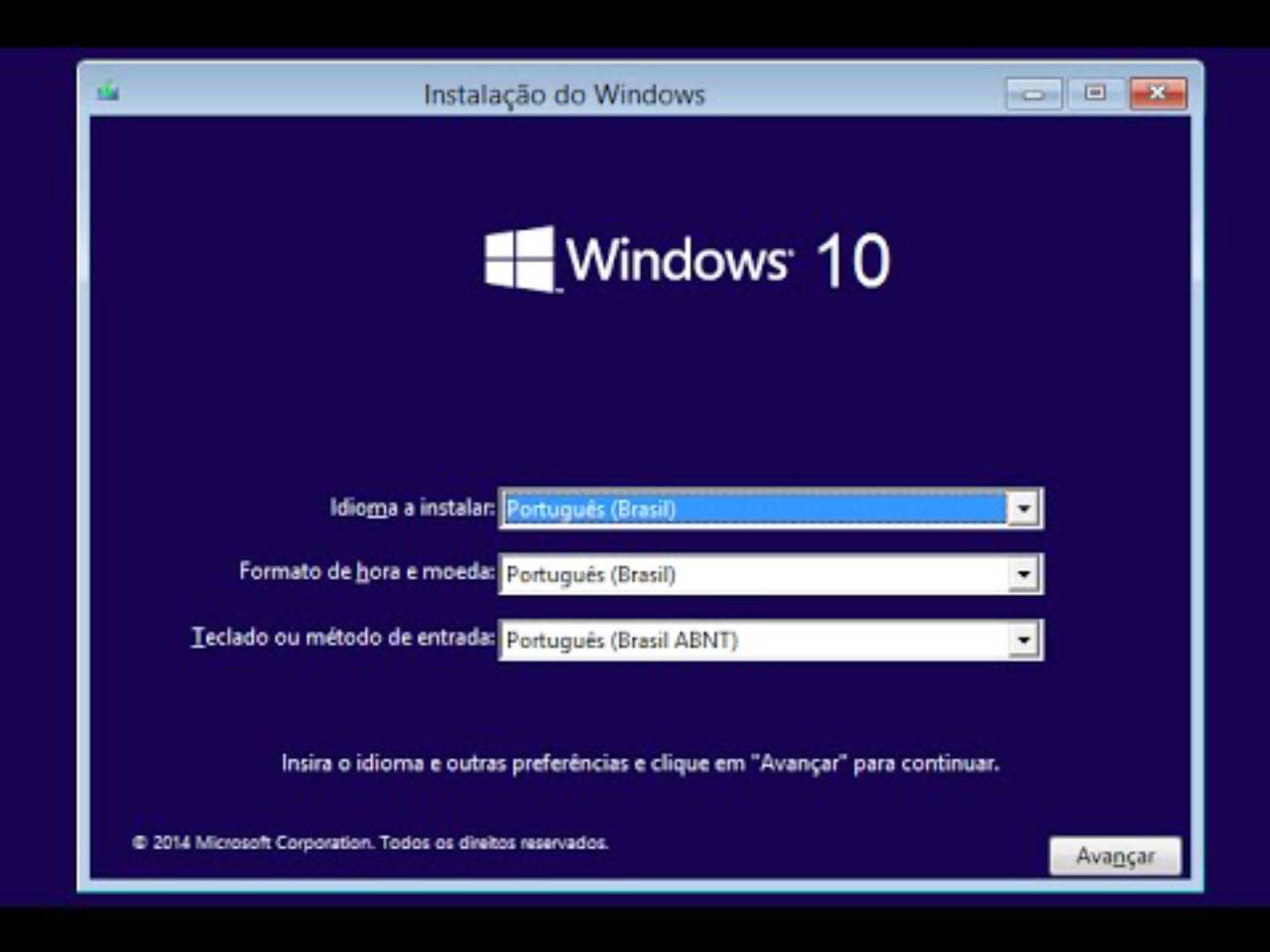1270x952 pixels.
Task: Maximize the Instalação do Windows window
Action: coord(1094,93)
